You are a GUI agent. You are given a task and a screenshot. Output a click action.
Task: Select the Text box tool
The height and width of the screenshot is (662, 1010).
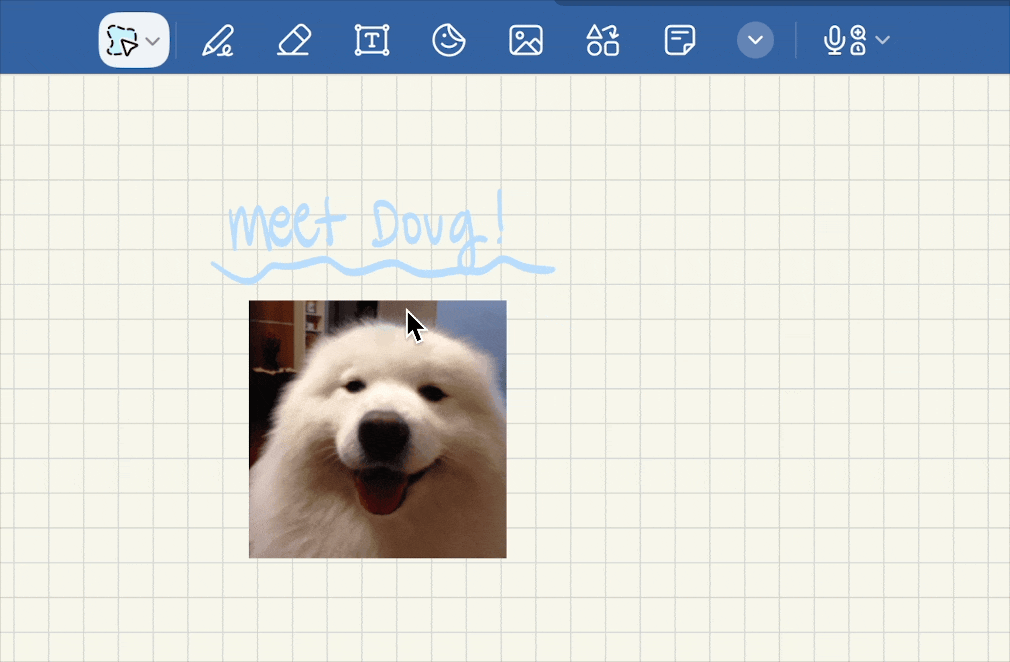pyautogui.click(x=372, y=41)
